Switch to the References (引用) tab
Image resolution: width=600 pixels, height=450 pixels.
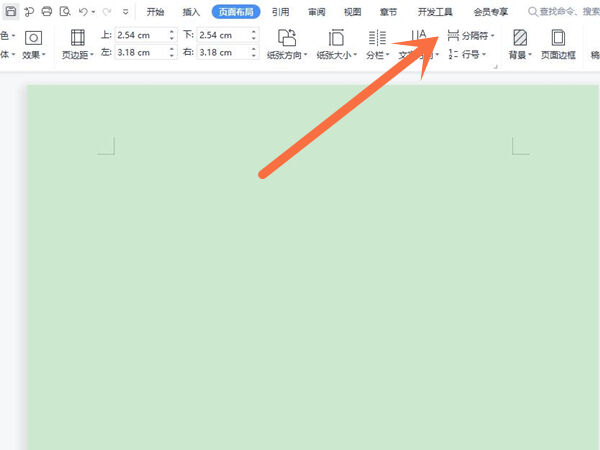tap(280, 12)
